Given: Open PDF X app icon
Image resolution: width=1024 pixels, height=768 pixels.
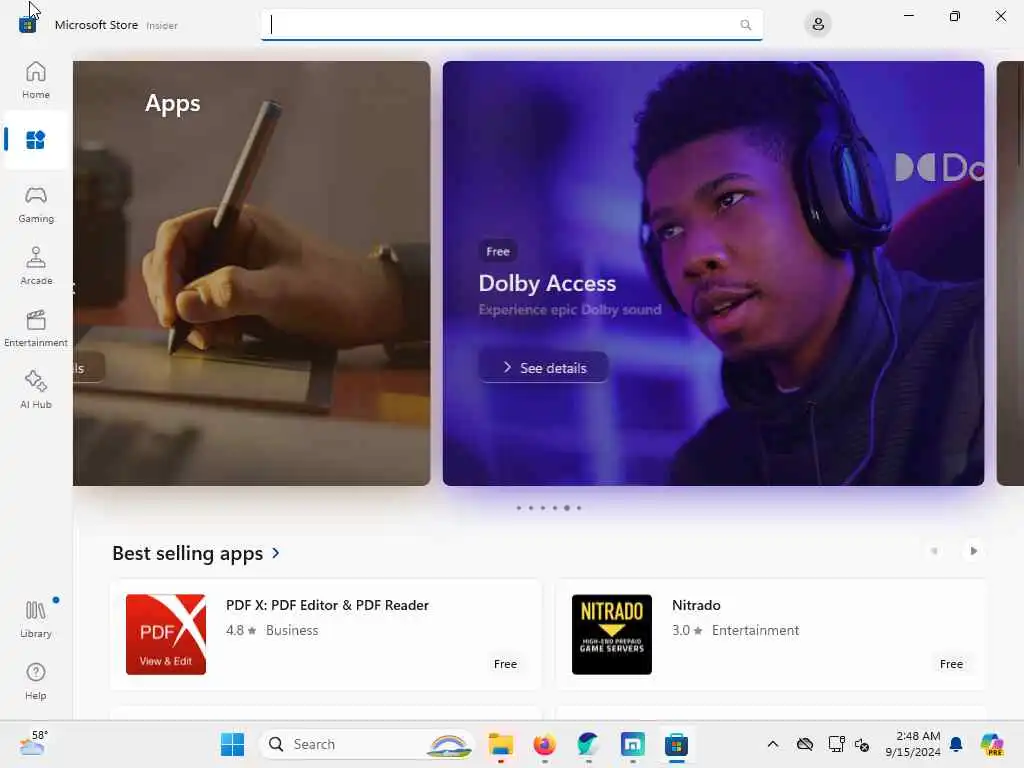Looking at the screenshot, I should [x=166, y=634].
